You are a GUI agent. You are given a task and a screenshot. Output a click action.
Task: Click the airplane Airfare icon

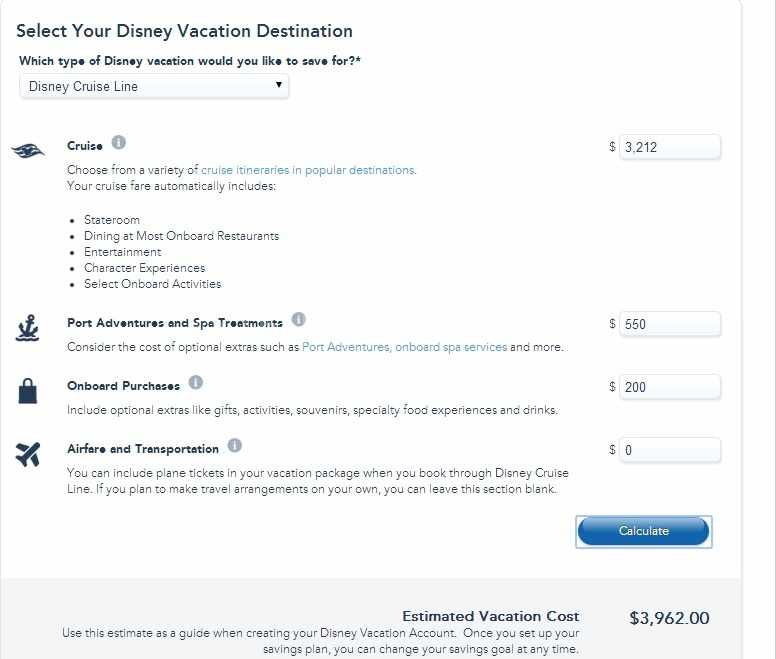coord(28,454)
